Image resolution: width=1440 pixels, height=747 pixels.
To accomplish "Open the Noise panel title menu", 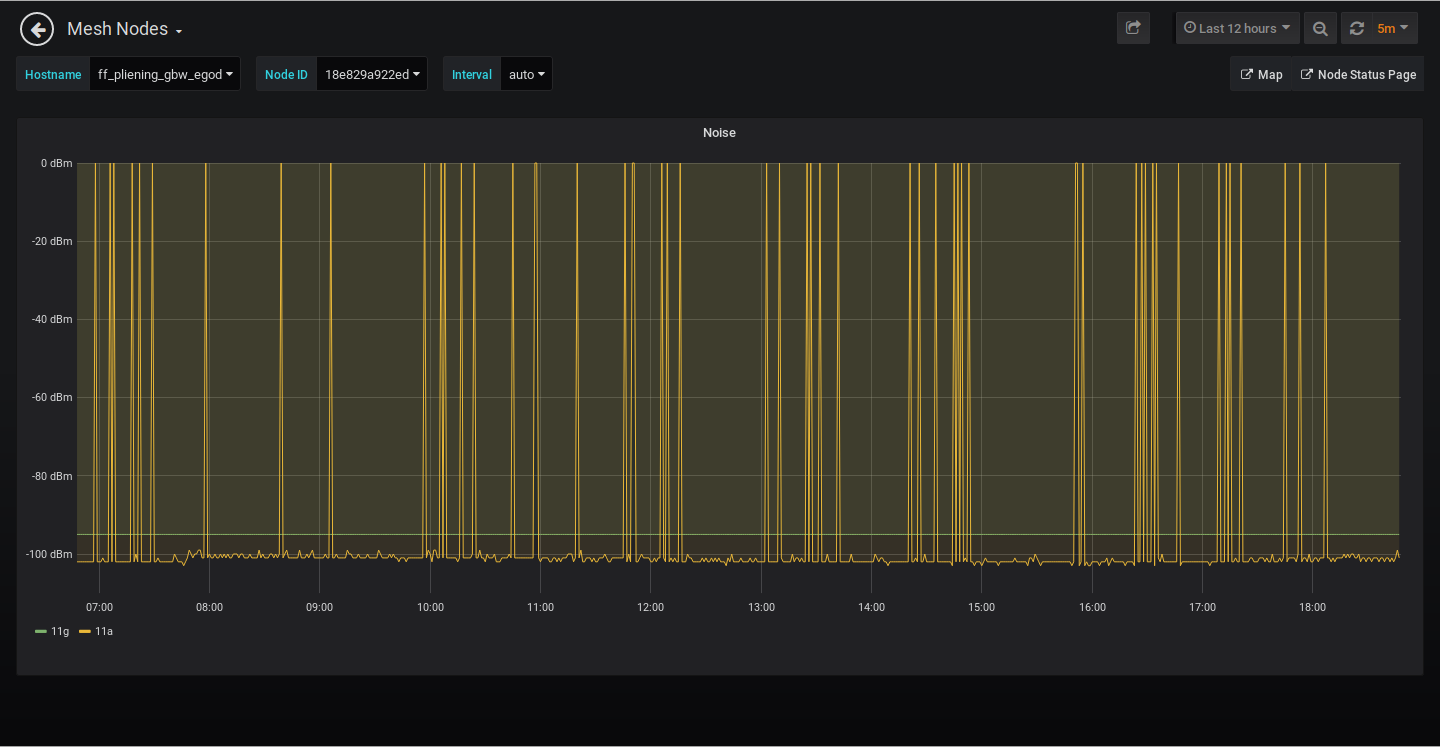I will [719, 133].
